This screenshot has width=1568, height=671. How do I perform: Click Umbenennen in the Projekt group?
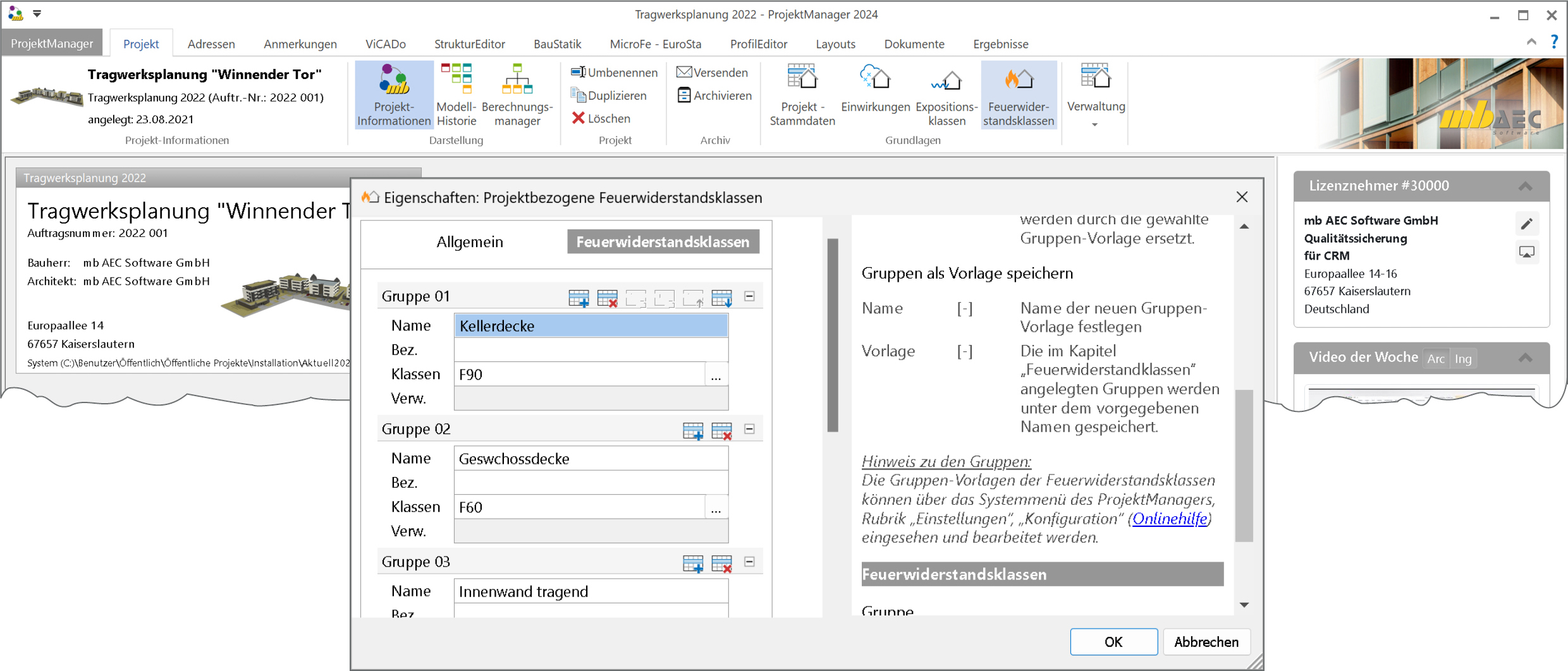click(x=615, y=73)
